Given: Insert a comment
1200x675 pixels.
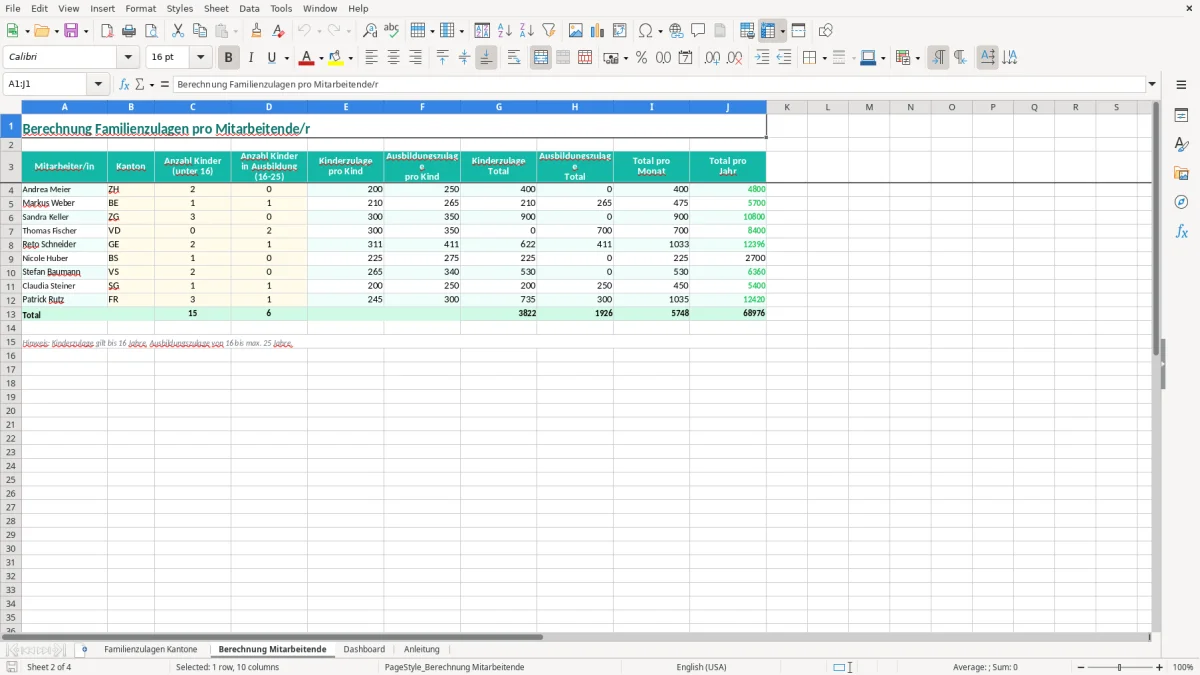Looking at the screenshot, I should click(x=698, y=31).
